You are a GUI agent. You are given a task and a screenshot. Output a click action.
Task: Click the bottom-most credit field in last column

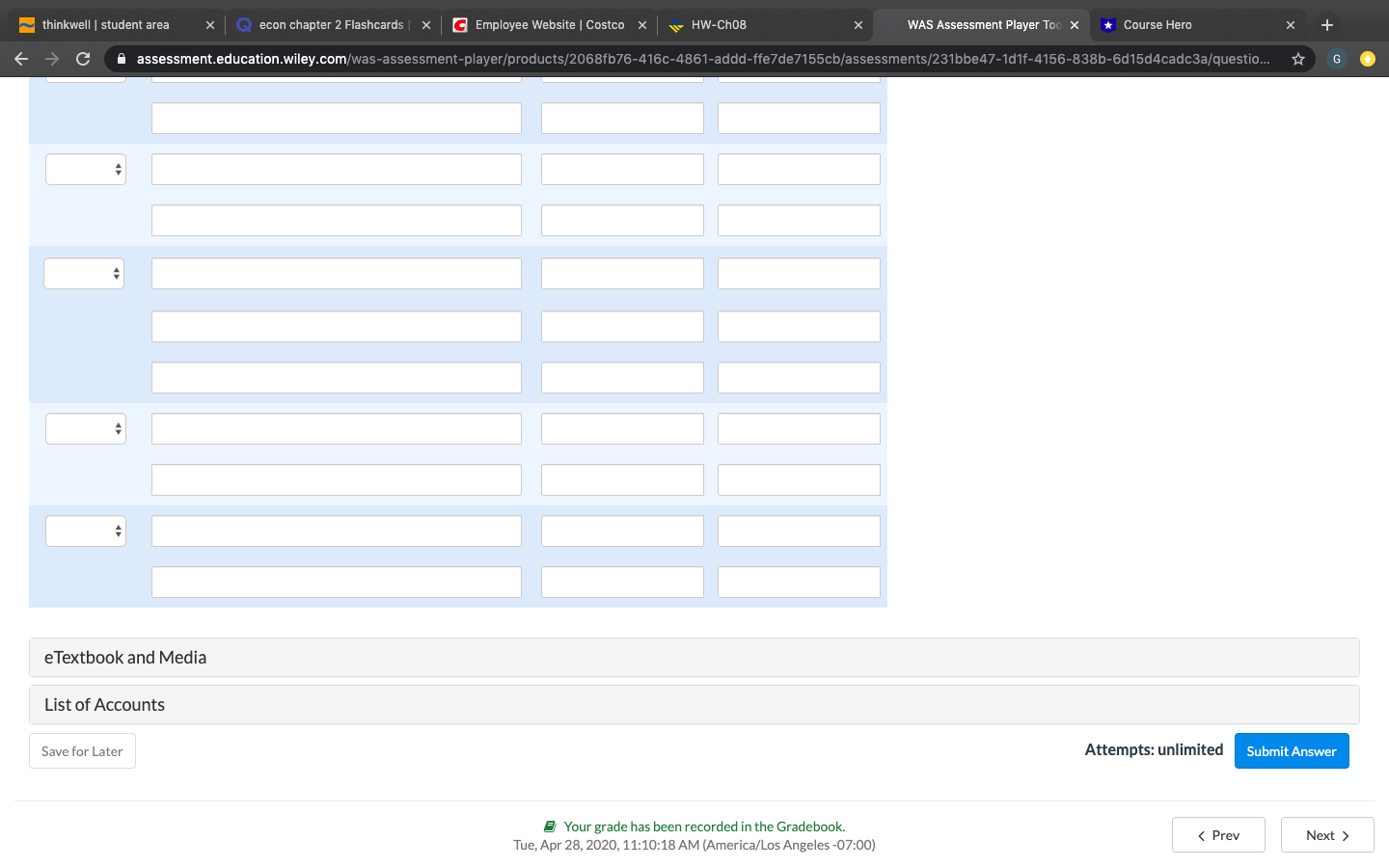[x=799, y=583]
